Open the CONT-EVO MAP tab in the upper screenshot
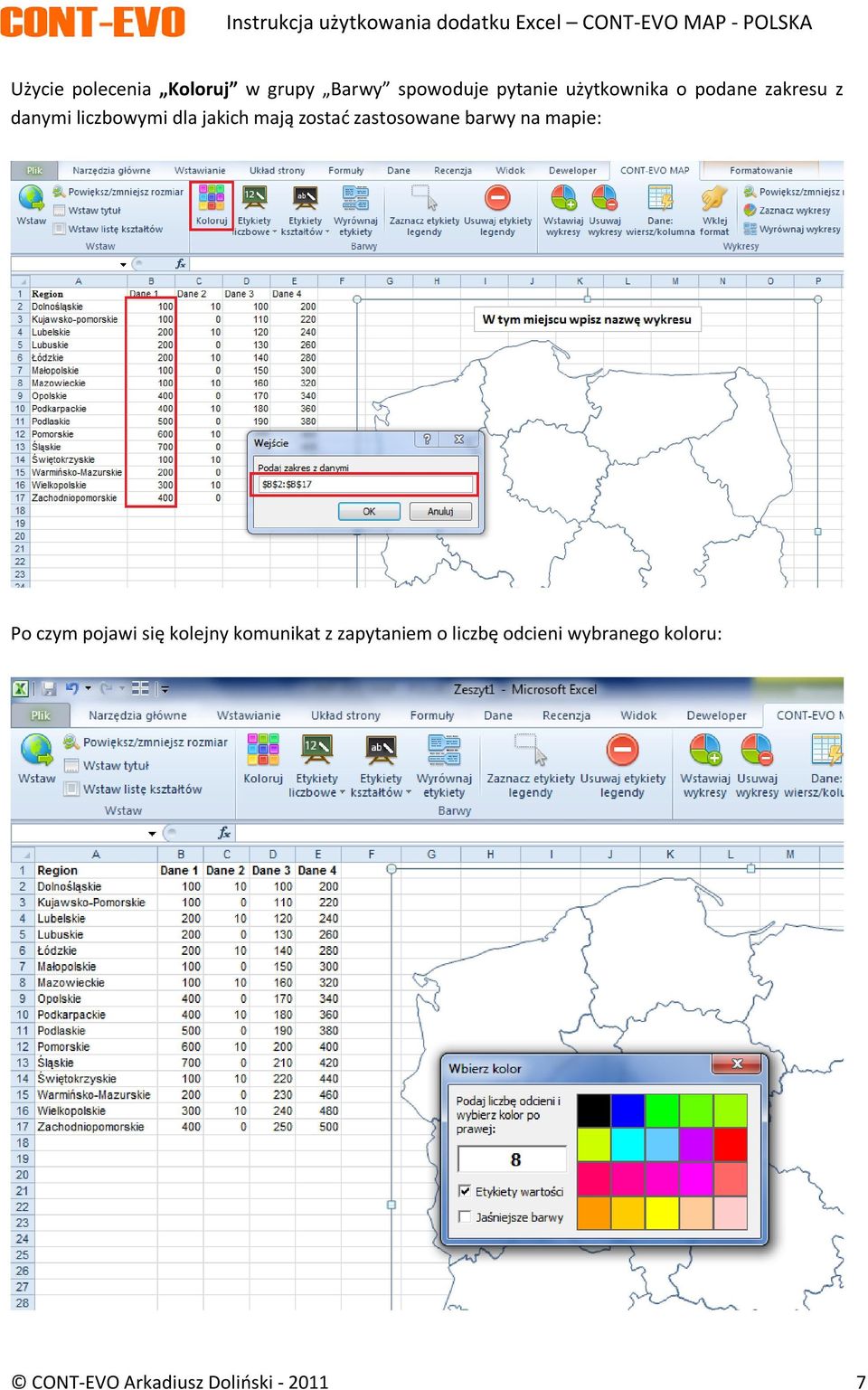 (655, 170)
